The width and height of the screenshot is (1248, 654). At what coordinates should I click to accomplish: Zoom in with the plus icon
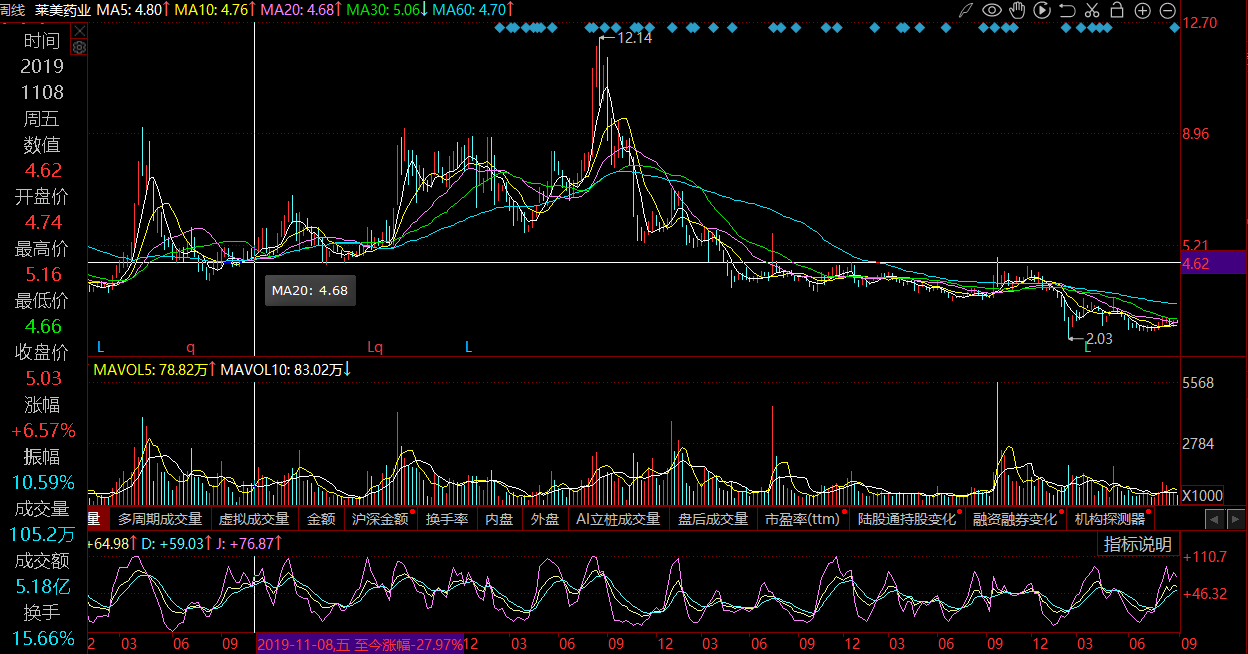click(1143, 11)
